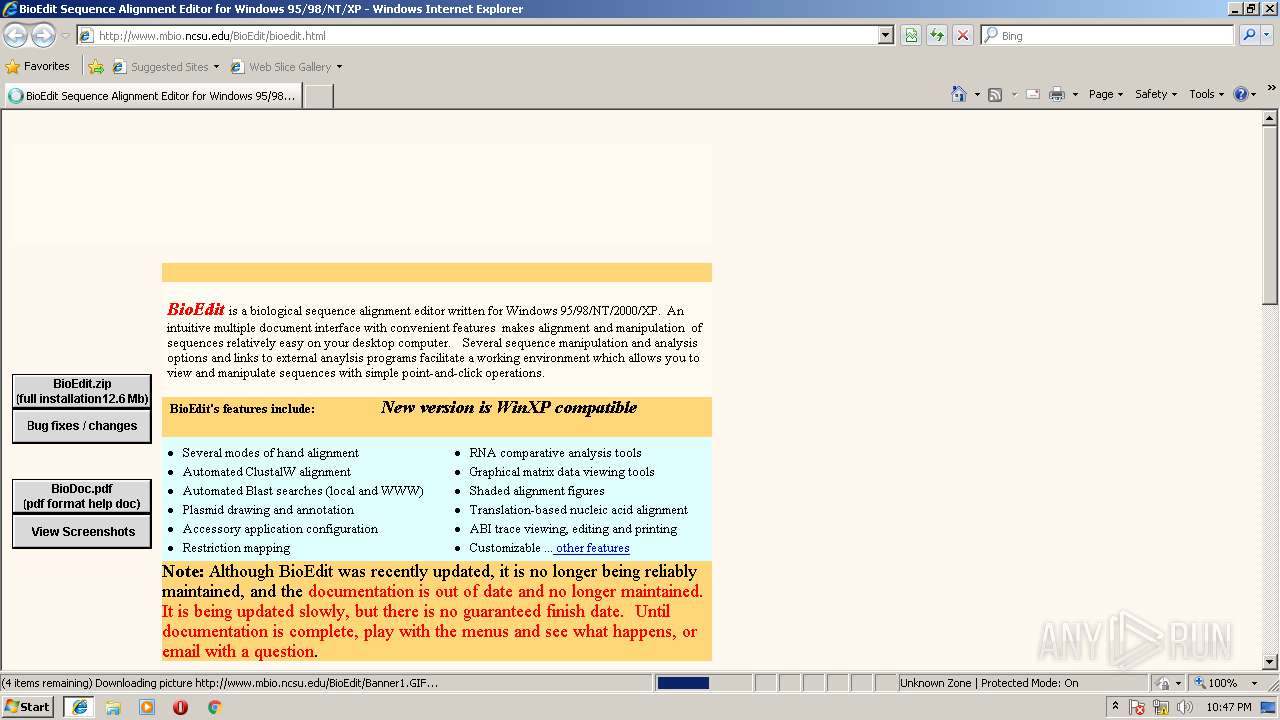Open the Safety menu
This screenshot has height=720, width=1280.
pos(1155,94)
